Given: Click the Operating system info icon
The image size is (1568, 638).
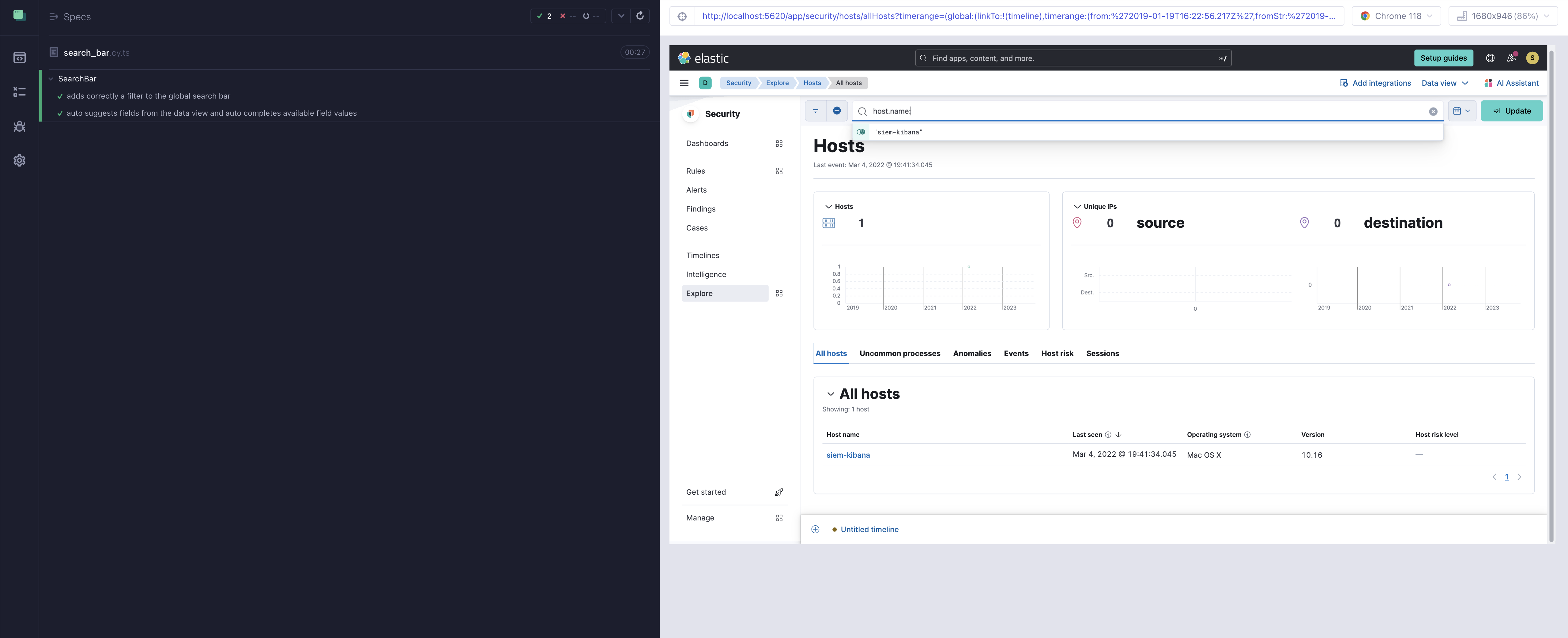Looking at the screenshot, I should pos(1247,434).
